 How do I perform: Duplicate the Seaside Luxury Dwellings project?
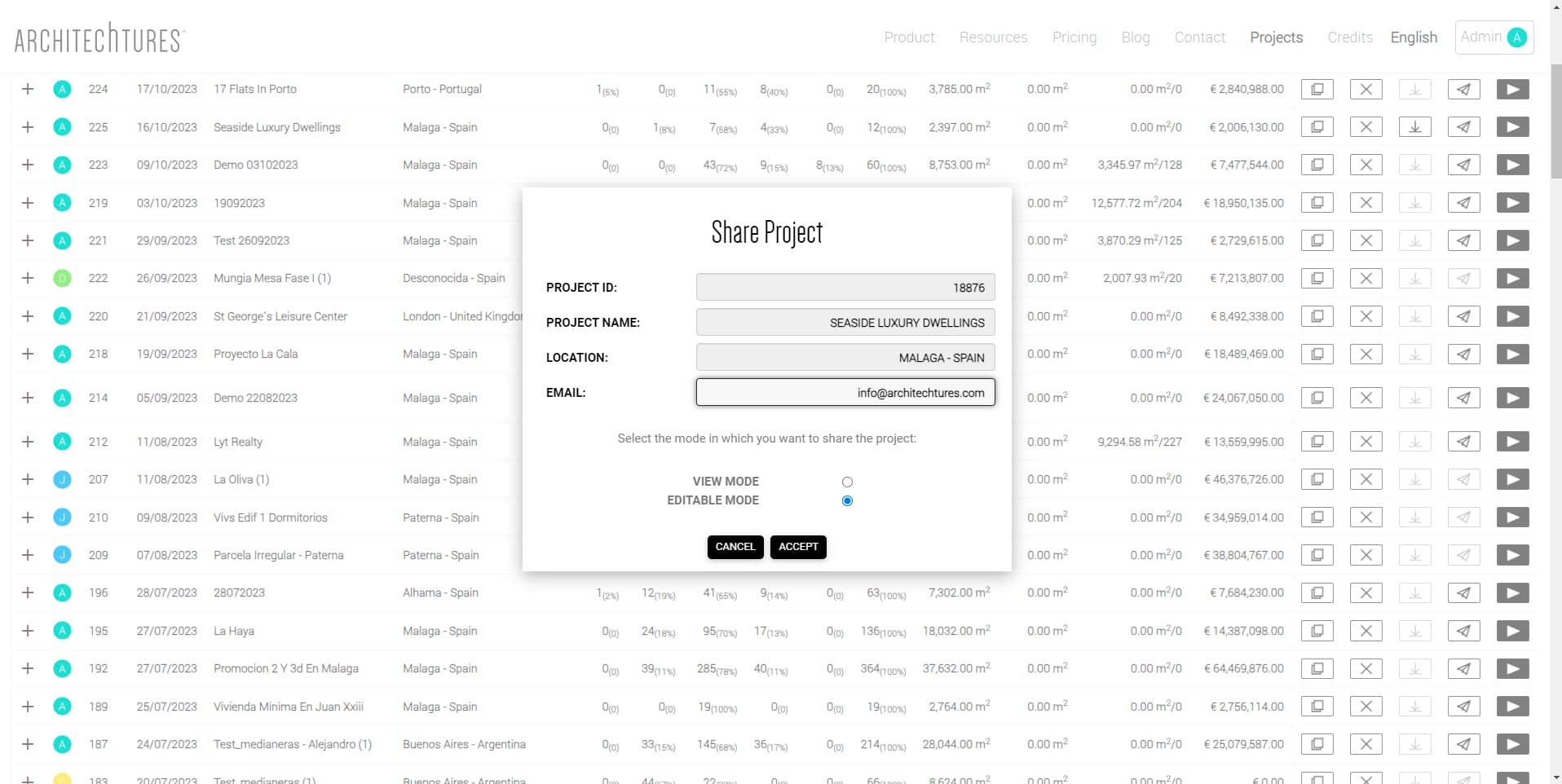[x=1317, y=127]
